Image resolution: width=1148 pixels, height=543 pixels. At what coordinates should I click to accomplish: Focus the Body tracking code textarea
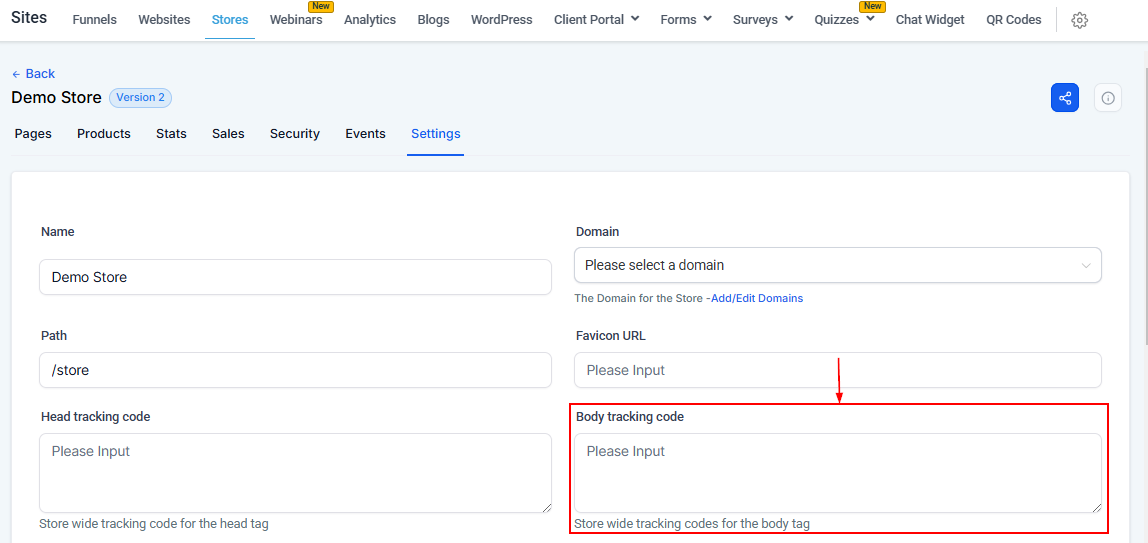837,473
